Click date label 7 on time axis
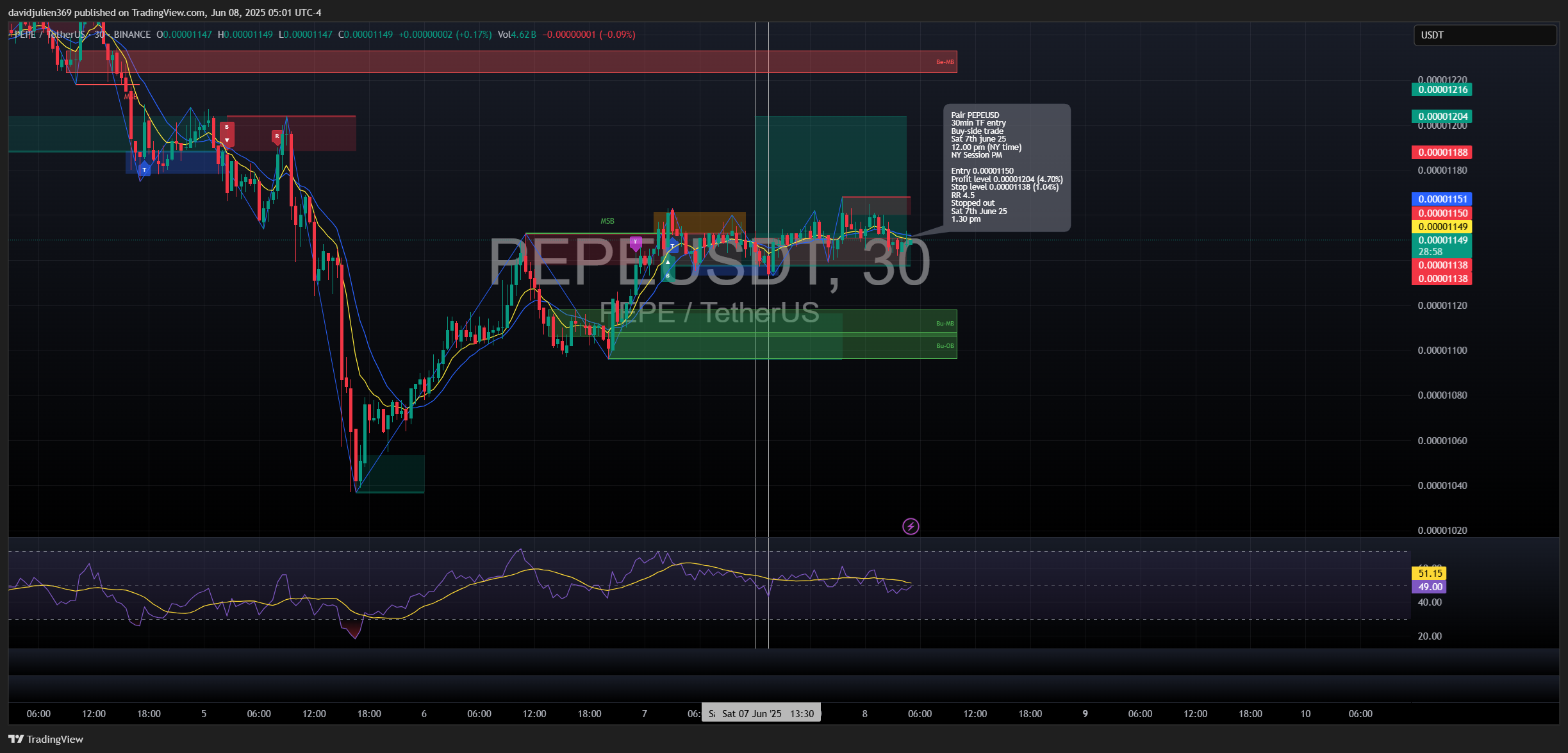Image resolution: width=1568 pixels, height=753 pixels. pyautogui.click(x=645, y=714)
